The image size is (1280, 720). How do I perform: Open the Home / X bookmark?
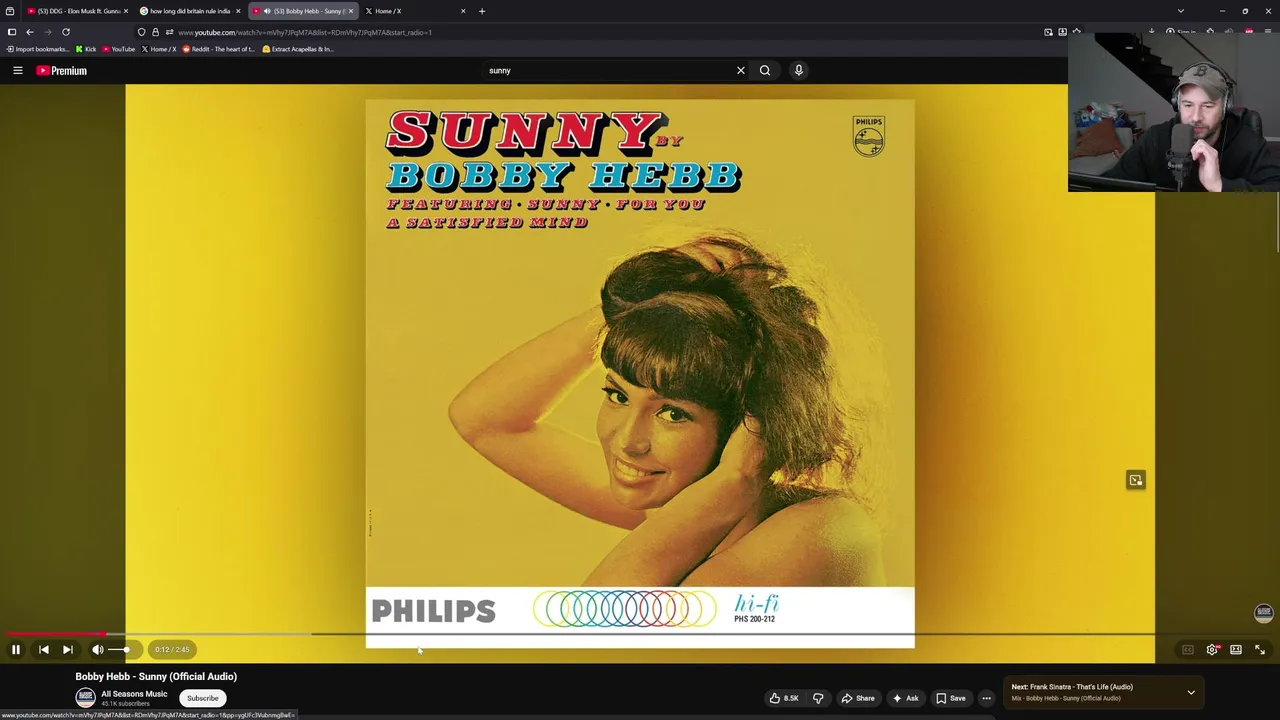coord(159,49)
